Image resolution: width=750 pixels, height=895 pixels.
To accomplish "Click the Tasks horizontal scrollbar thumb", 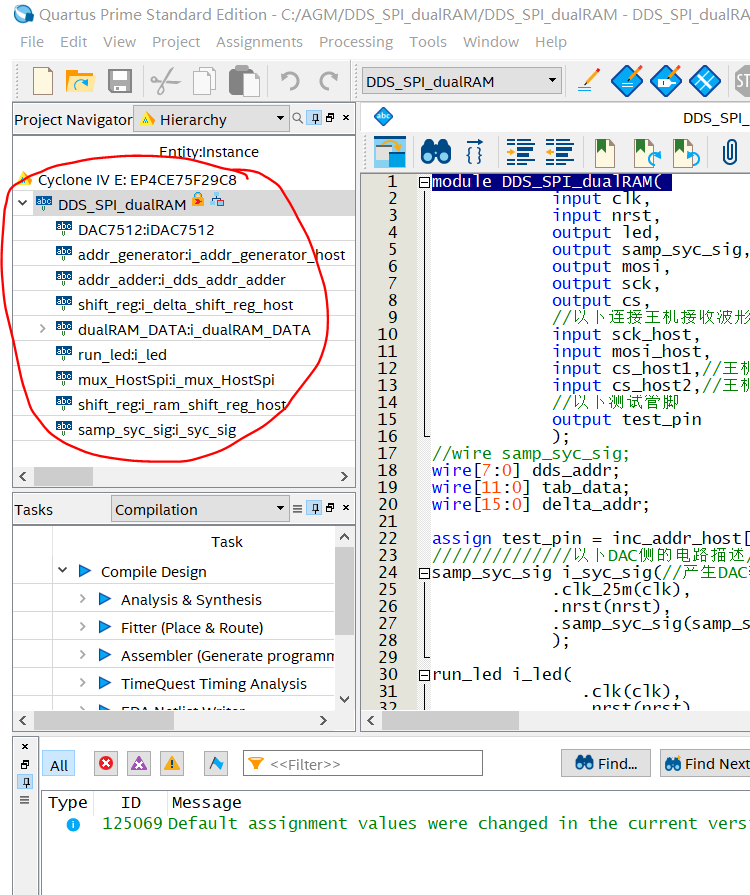I will pyautogui.click(x=104, y=720).
